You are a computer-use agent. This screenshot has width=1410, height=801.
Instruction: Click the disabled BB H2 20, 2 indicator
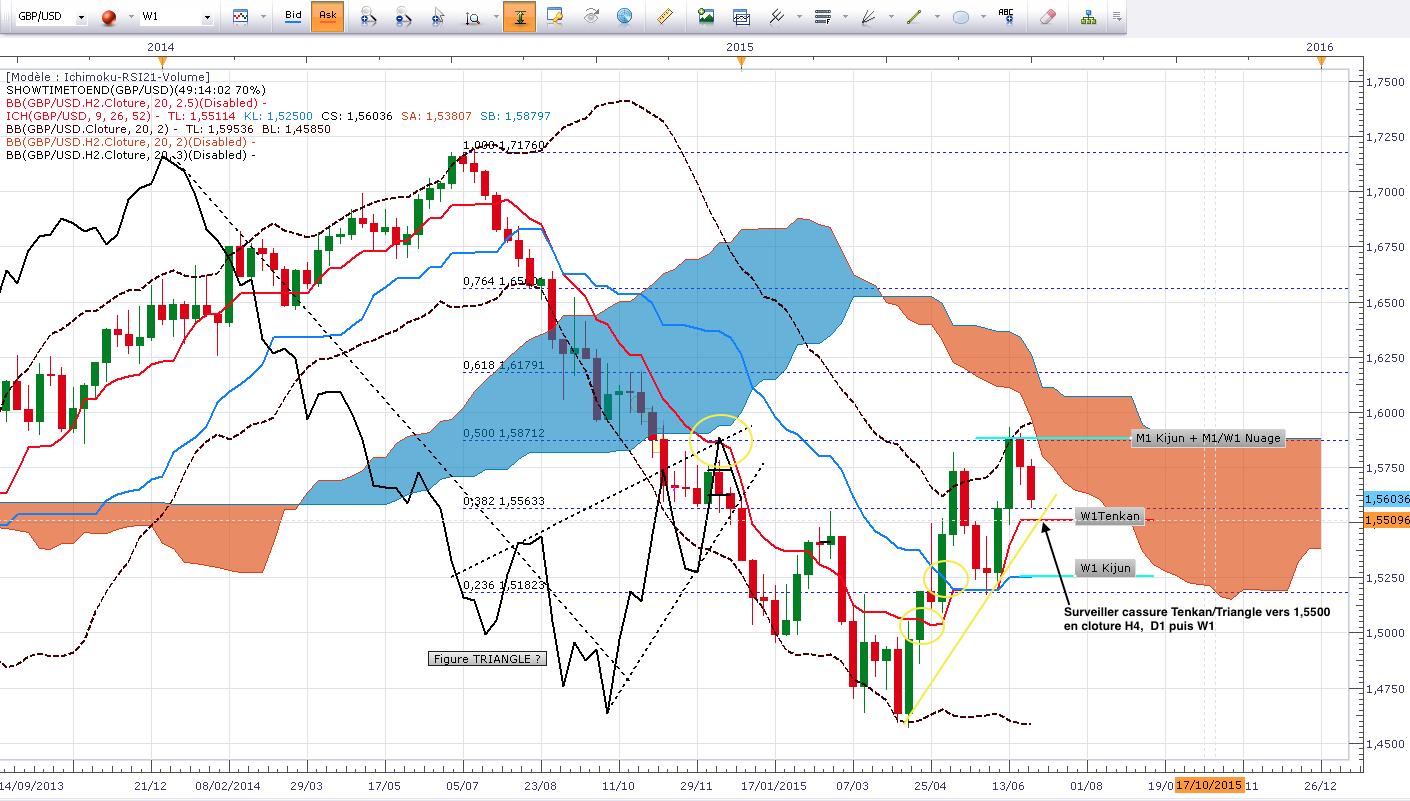(130, 141)
